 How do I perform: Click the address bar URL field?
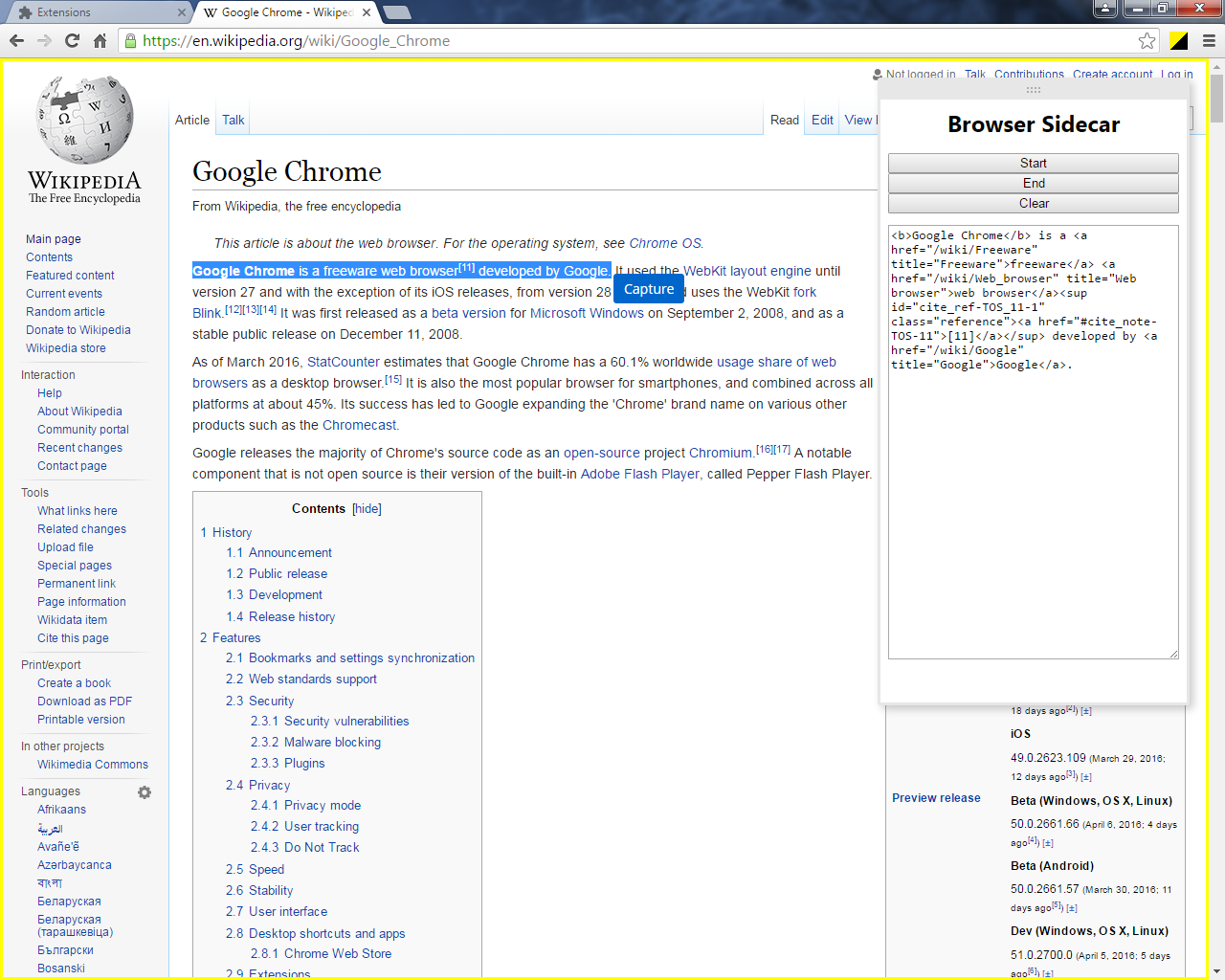[x=636, y=40]
